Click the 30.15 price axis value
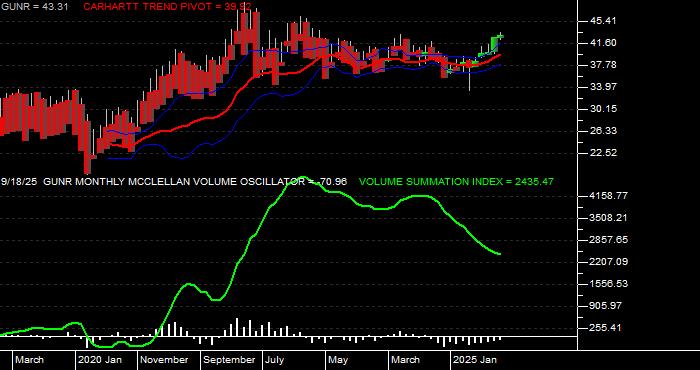 pos(603,109)
